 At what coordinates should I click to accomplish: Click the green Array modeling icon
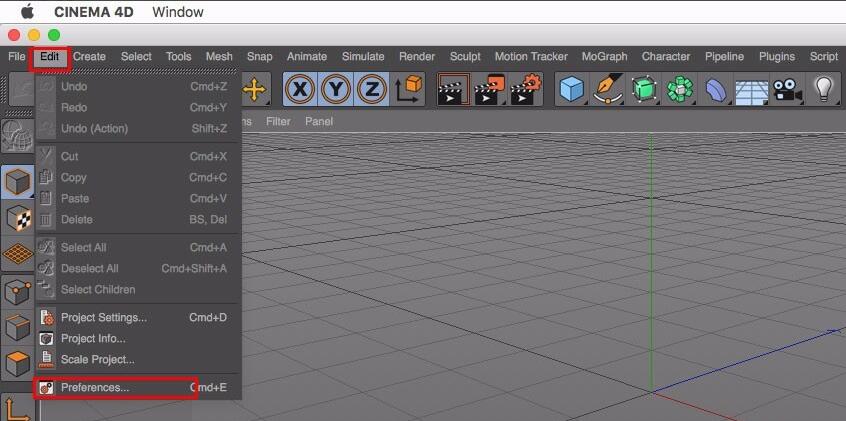tap(679, 89)
